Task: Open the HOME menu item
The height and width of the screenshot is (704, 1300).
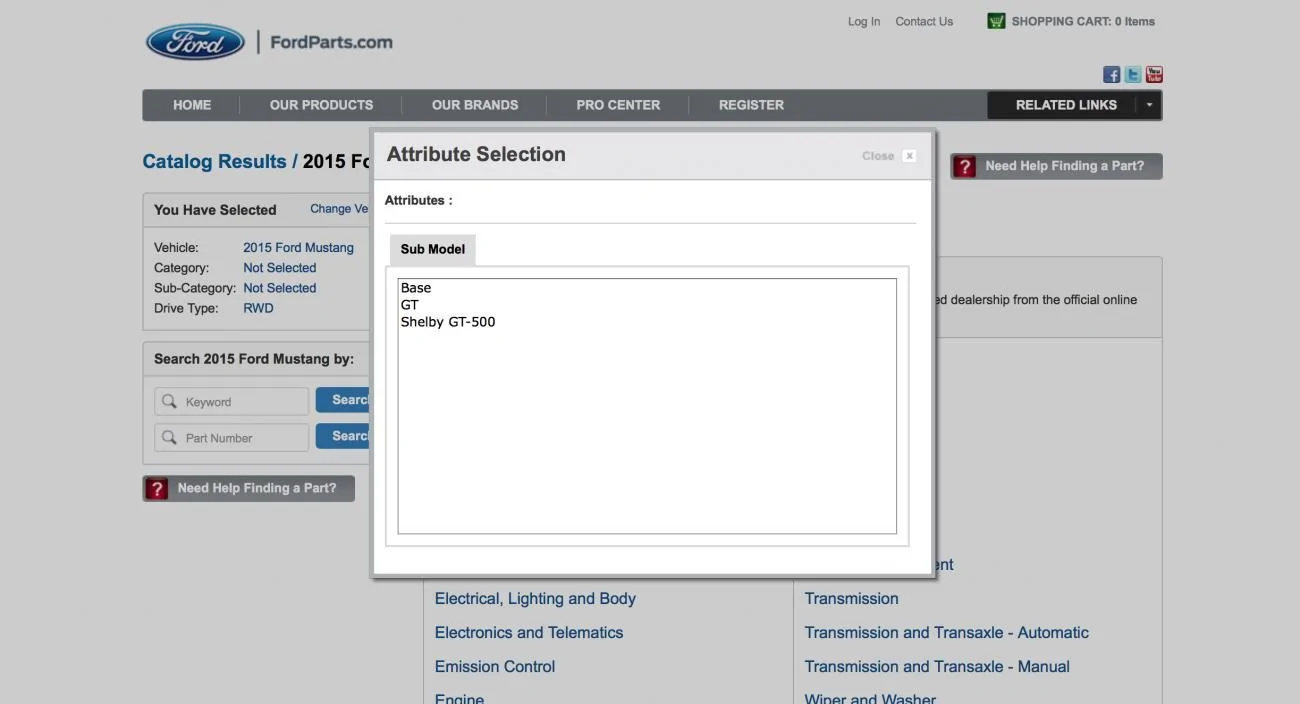Action: [x=192, y=105]
